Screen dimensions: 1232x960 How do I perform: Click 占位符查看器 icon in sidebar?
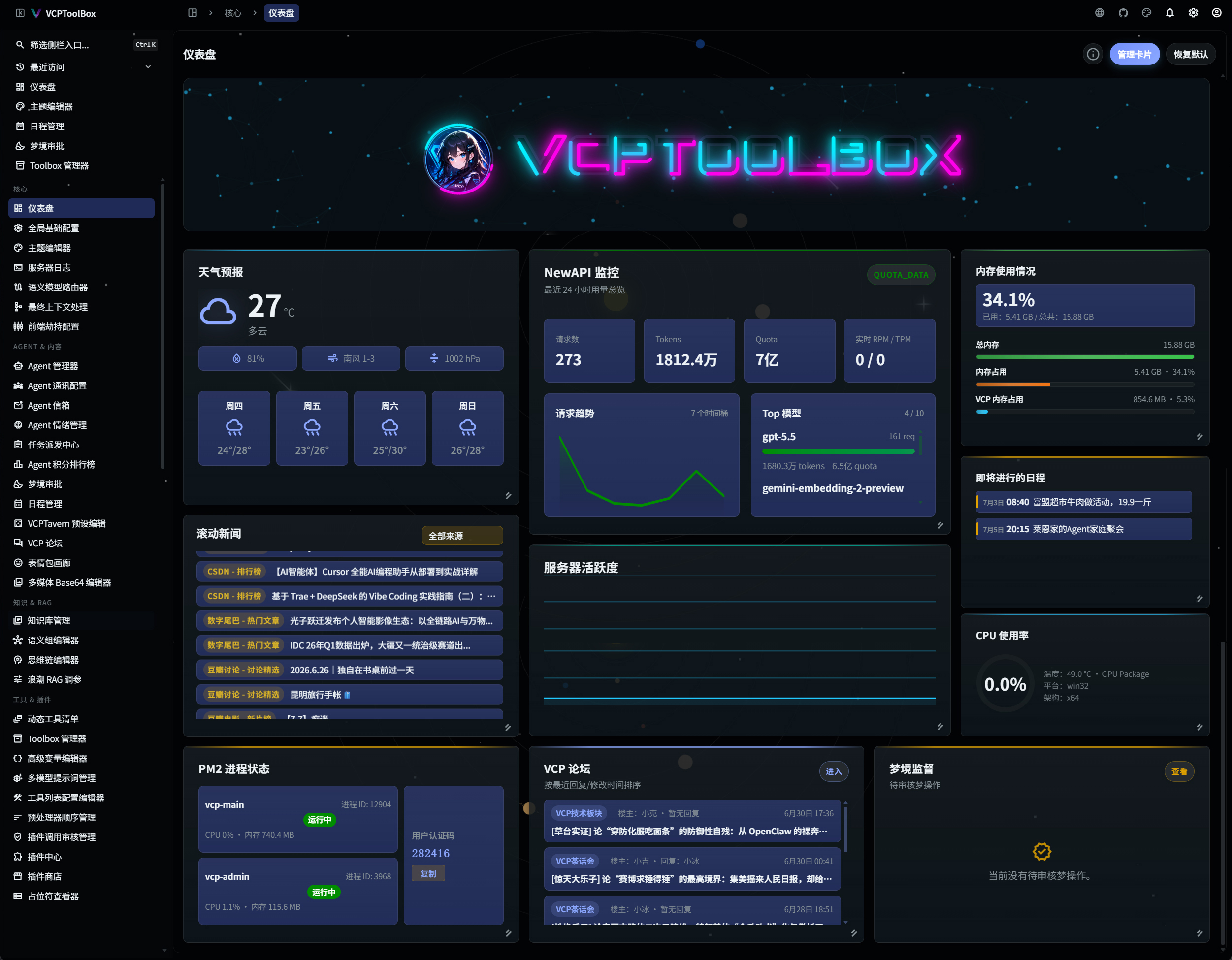click(18, 896)
